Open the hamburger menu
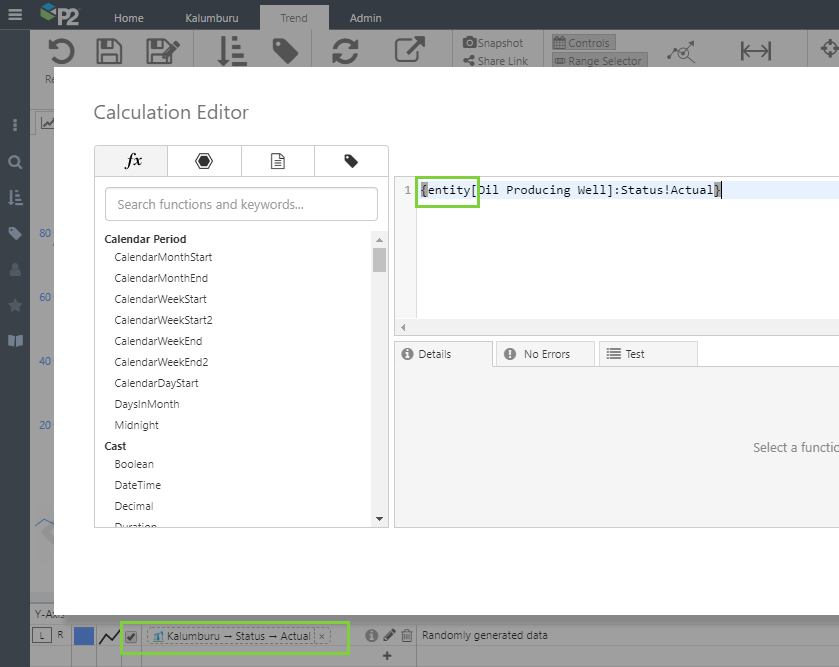 point(15,14)
